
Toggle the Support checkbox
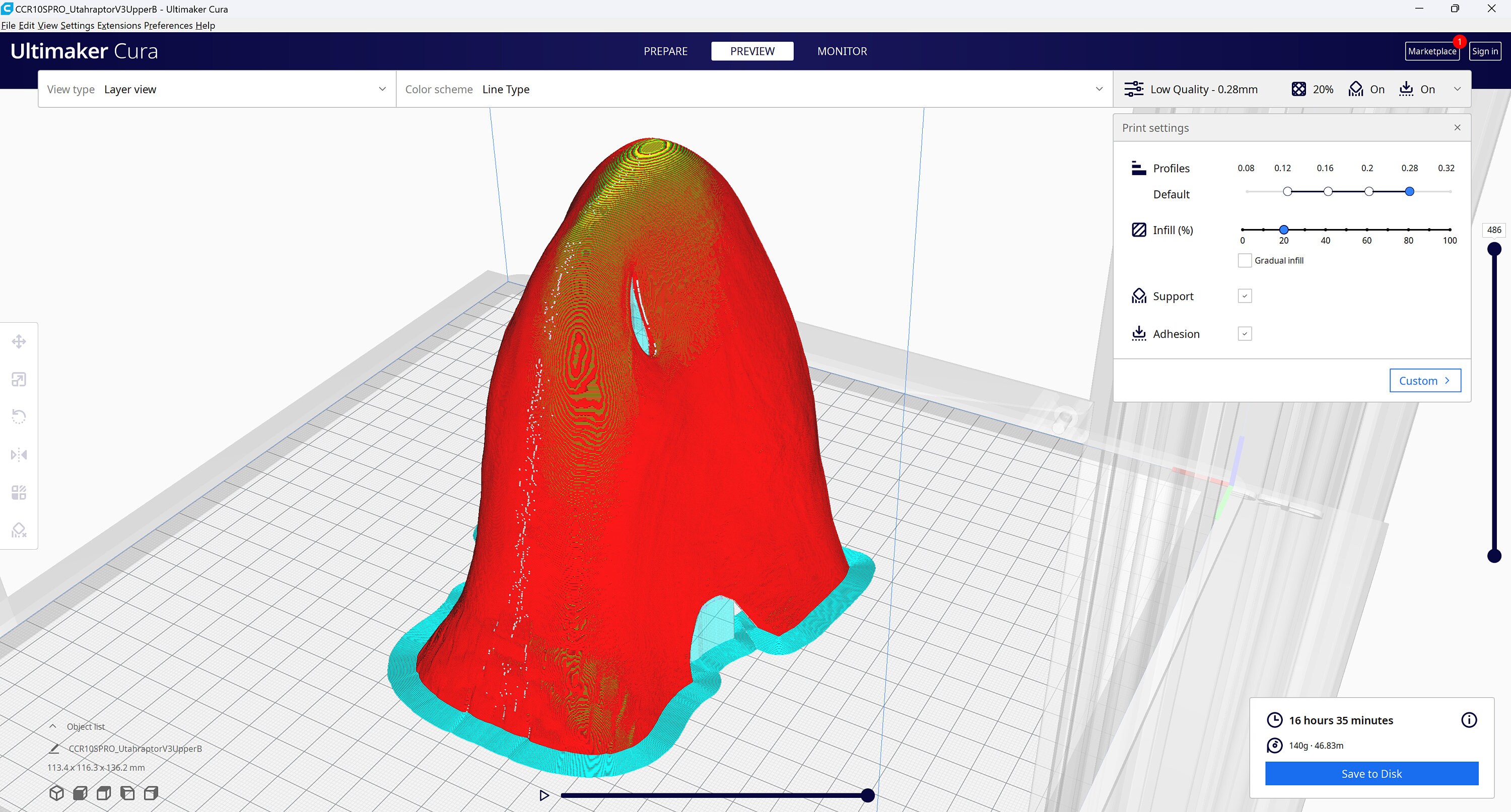pyautogui.click(x=1245, y=296)
